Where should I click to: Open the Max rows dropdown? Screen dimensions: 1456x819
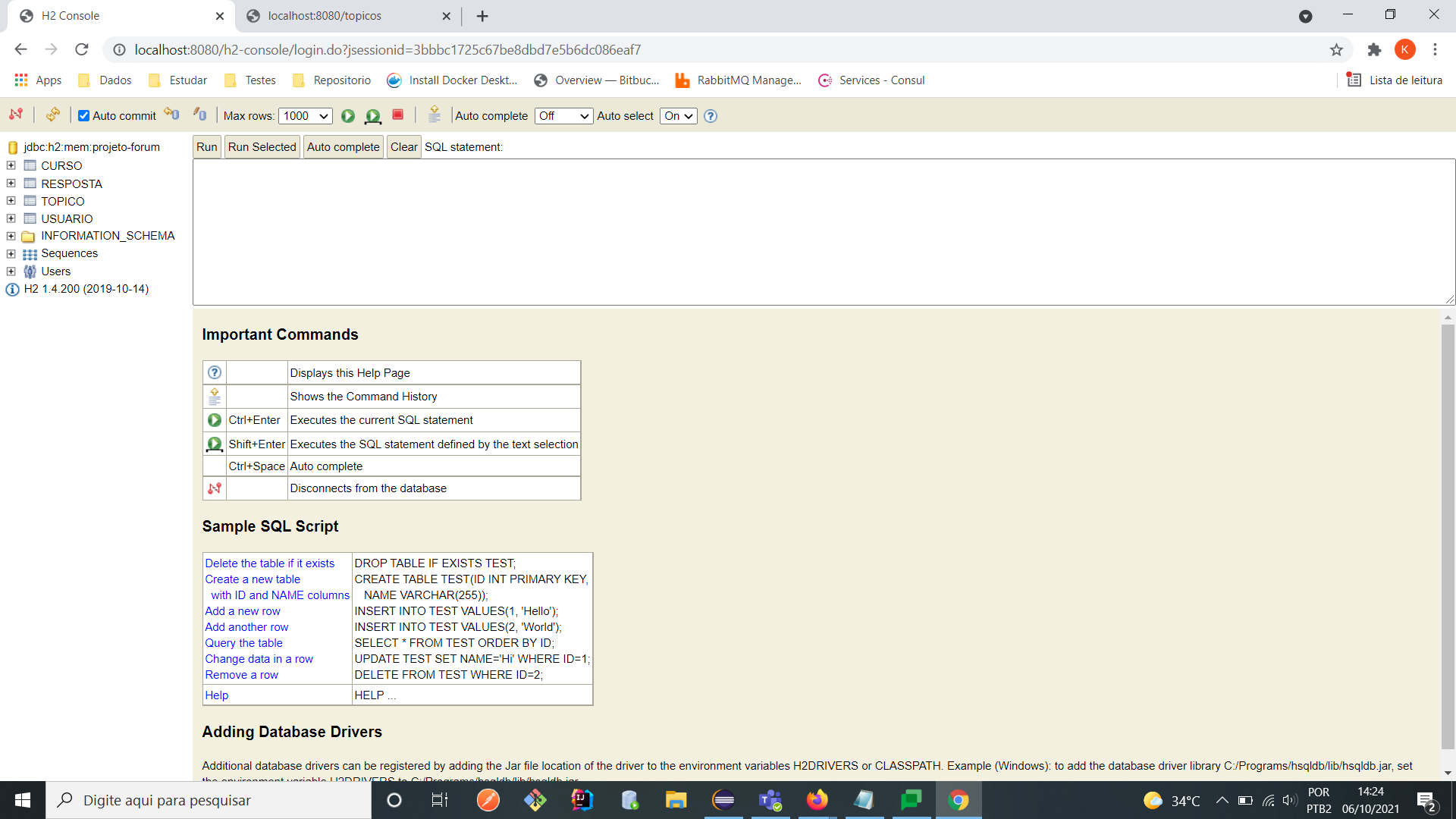point(305,116)
